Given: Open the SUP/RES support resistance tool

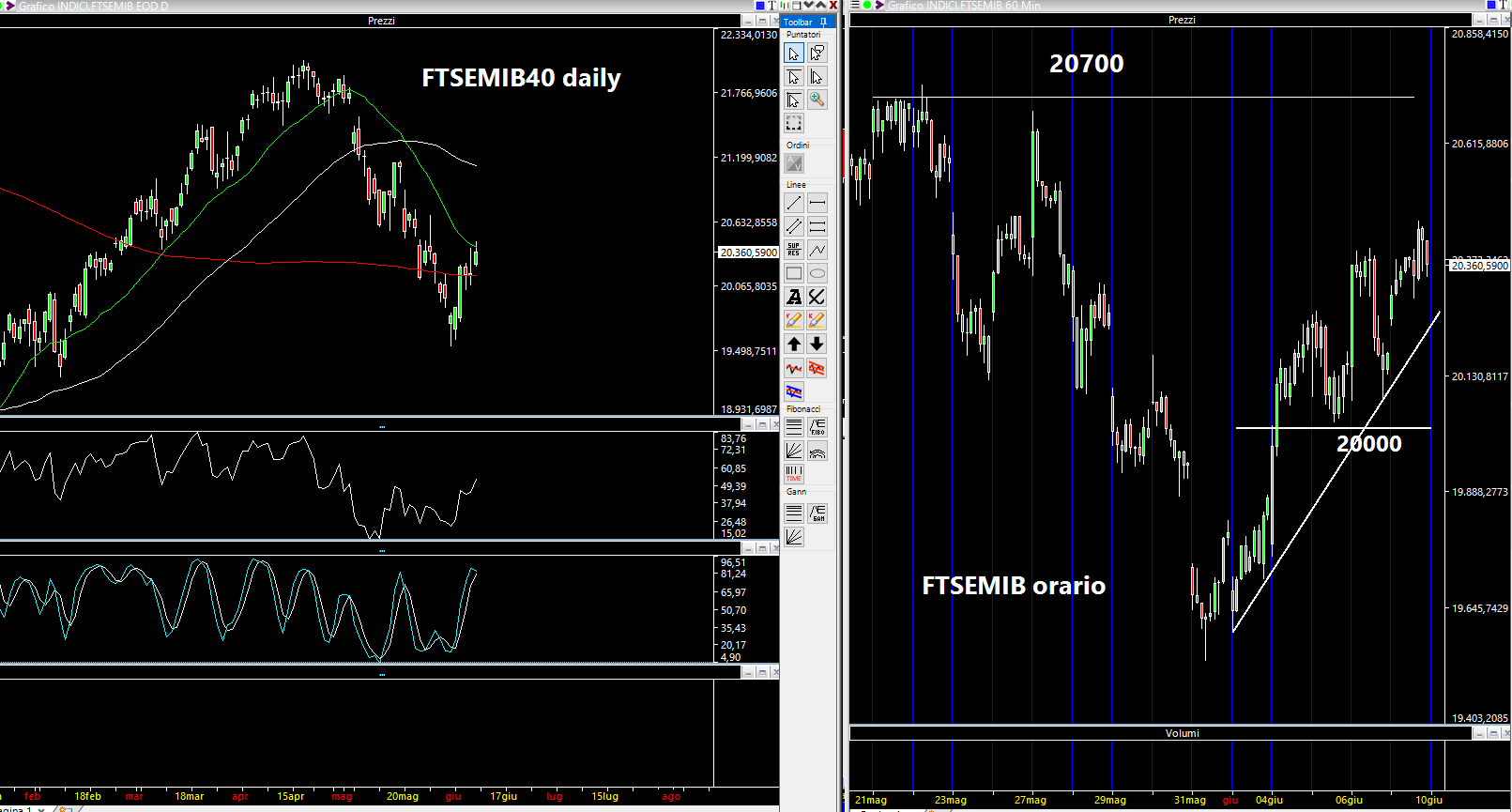Looking at the screenshot, I should tap(794, 250).
